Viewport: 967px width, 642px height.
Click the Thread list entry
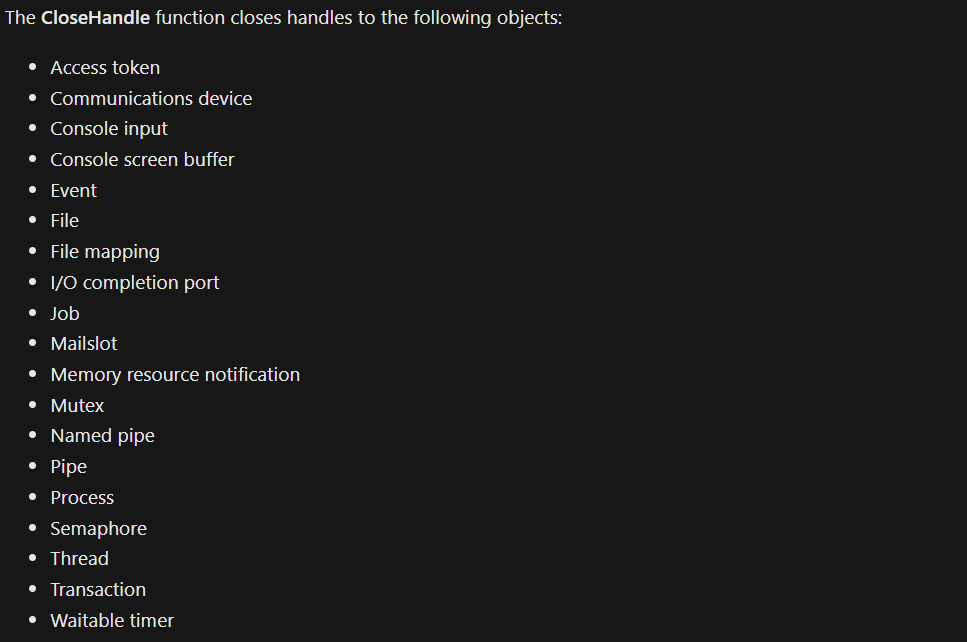pyautogui.click(x=79, y=558)
